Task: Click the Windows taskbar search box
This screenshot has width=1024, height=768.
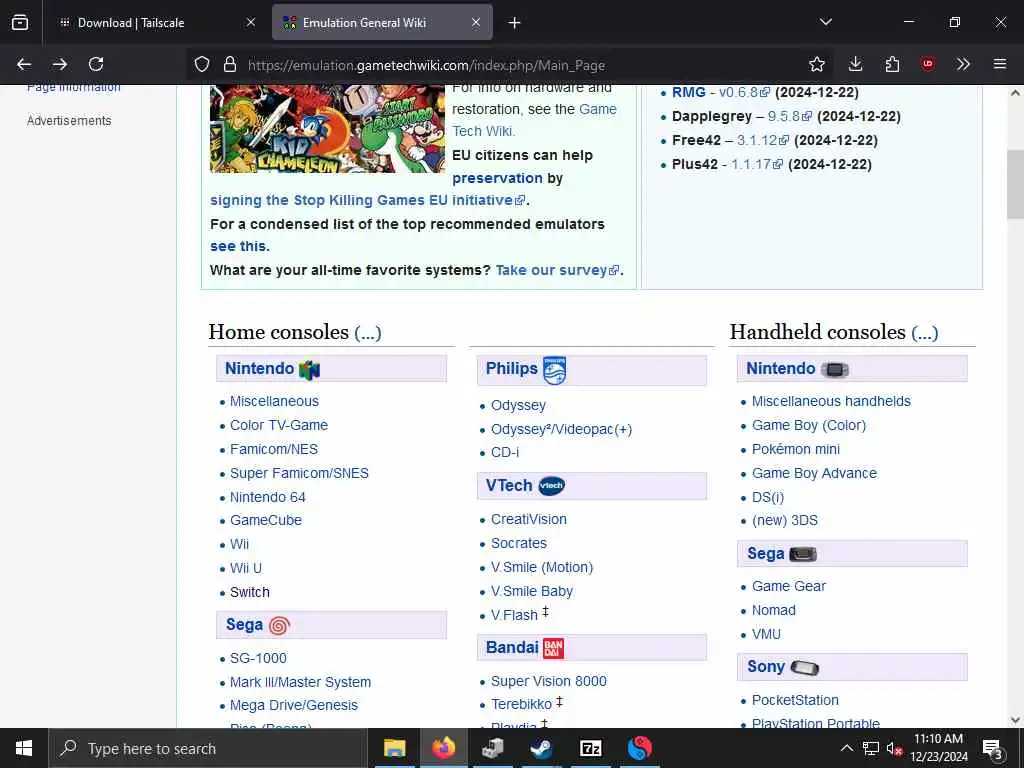Action: pyautogui.click(x=208, y=748)
